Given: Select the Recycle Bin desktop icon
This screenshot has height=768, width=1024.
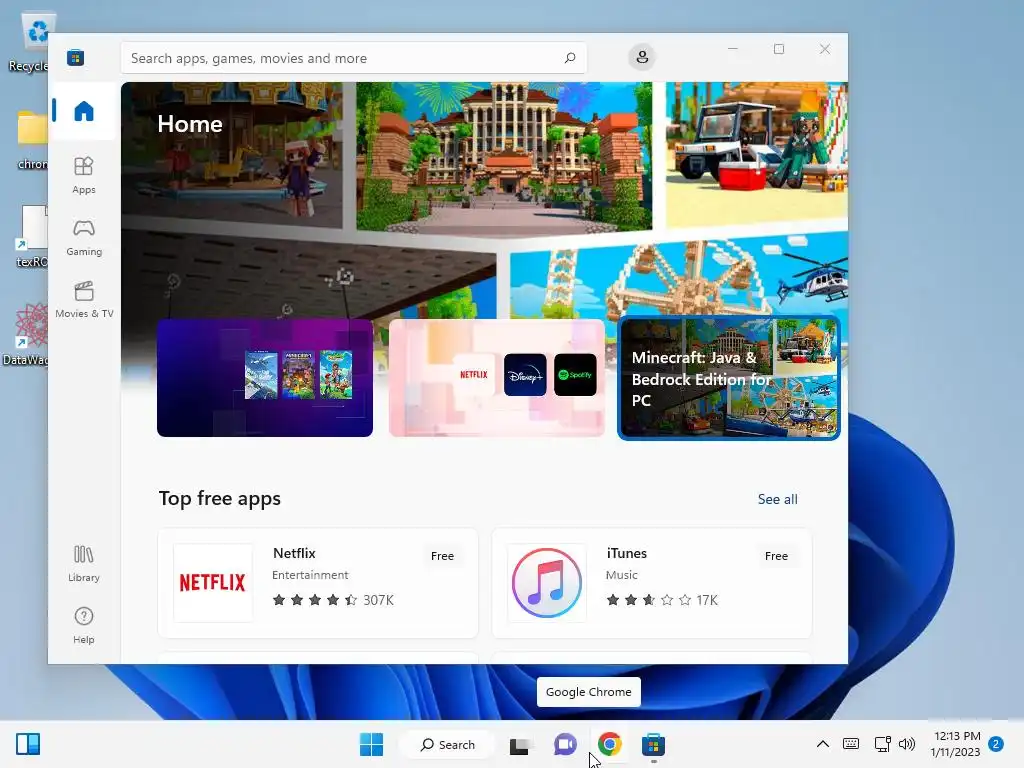Looking at the screenshot, I should coord(30,43).
